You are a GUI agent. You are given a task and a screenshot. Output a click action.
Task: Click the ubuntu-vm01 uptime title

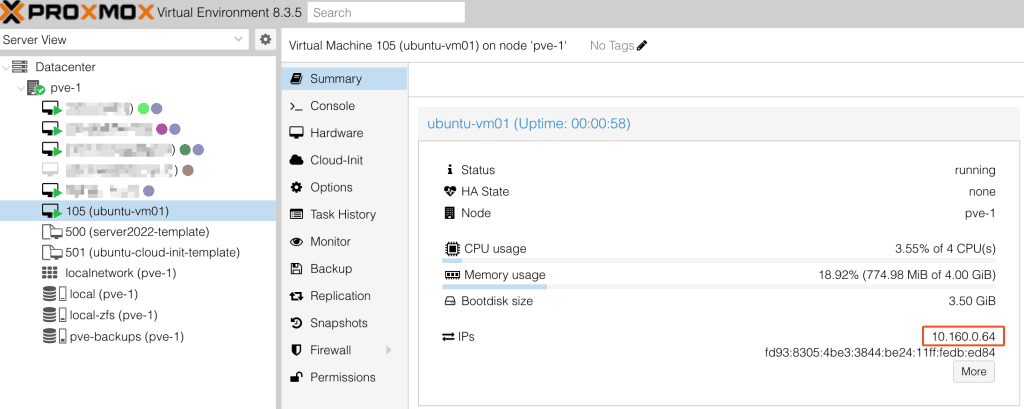pyautogui.click(x=528, y=123)
